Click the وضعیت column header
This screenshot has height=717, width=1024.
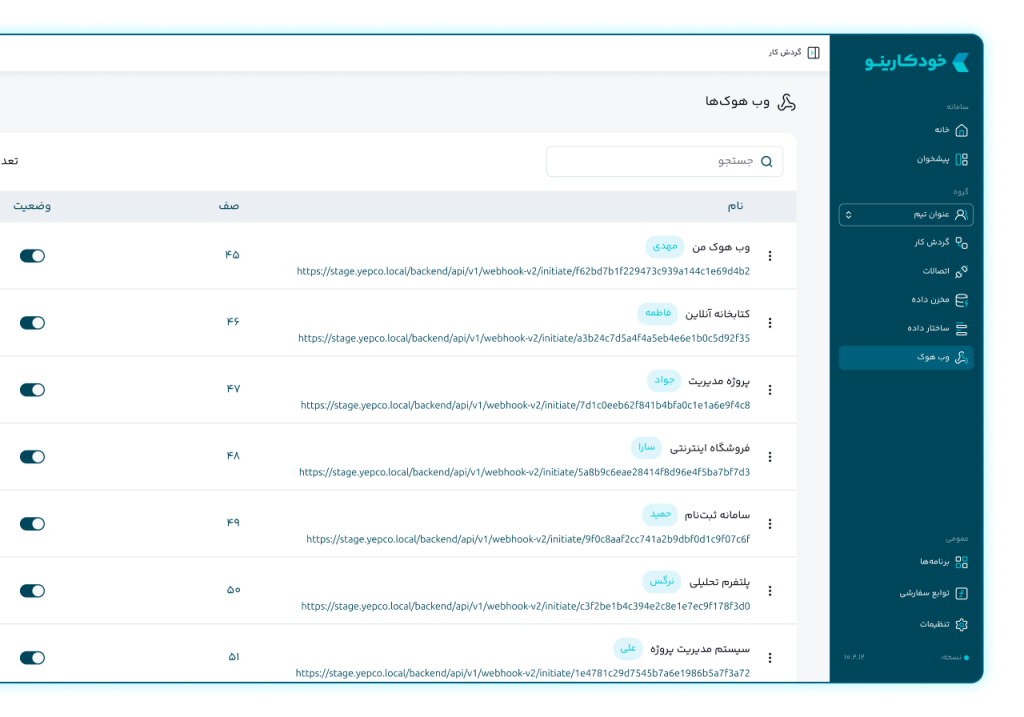tap(32, 206)
